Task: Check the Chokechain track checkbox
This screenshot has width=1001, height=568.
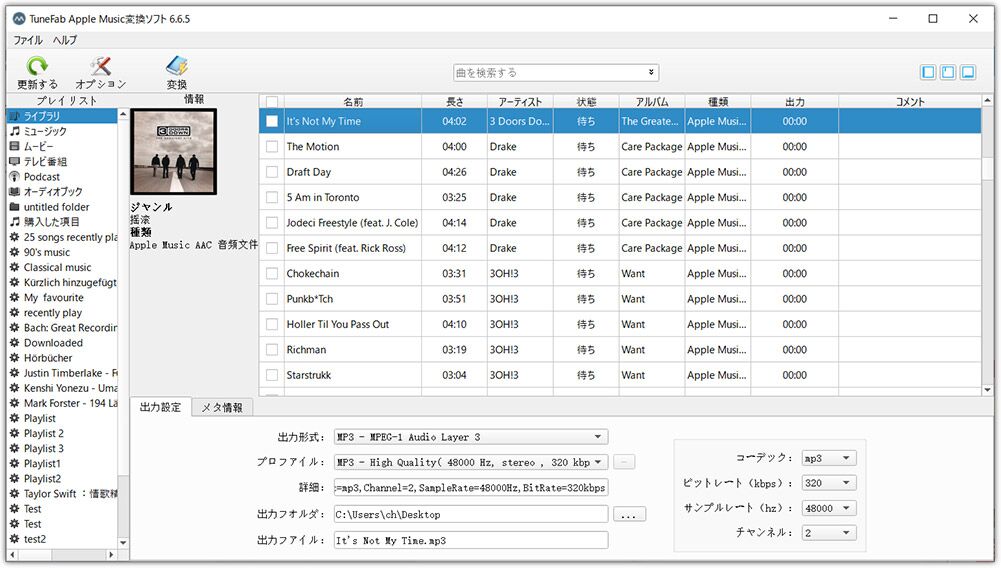Action: pos(272,274)
